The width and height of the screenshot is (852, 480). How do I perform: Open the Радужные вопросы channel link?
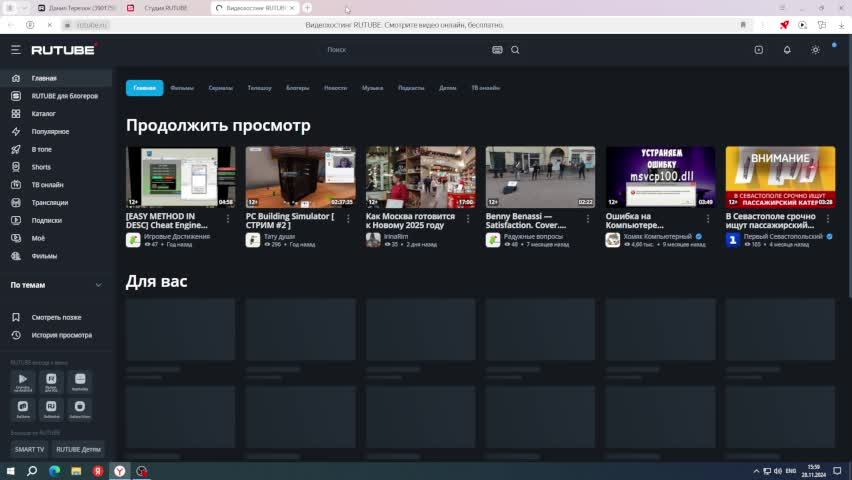pyautogui.click(x=533, y=236)
